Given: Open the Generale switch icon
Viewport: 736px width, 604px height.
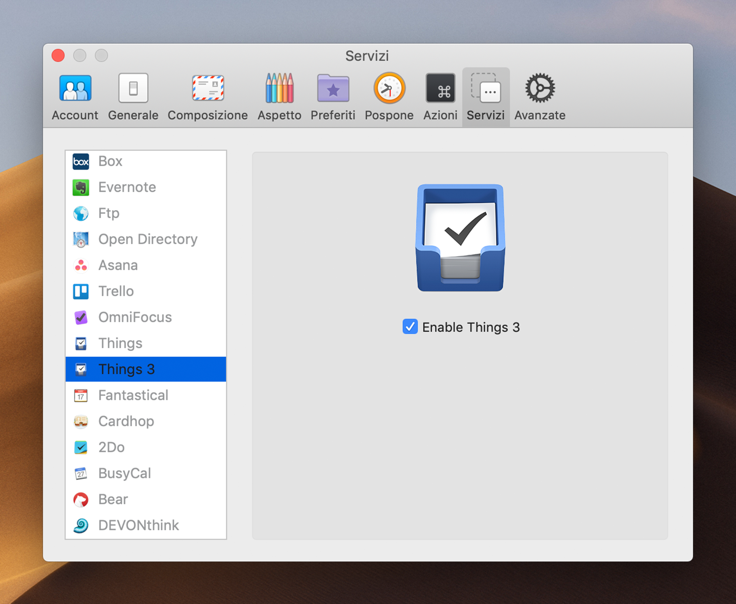Looking at the screenshot, I should point(133,88).
